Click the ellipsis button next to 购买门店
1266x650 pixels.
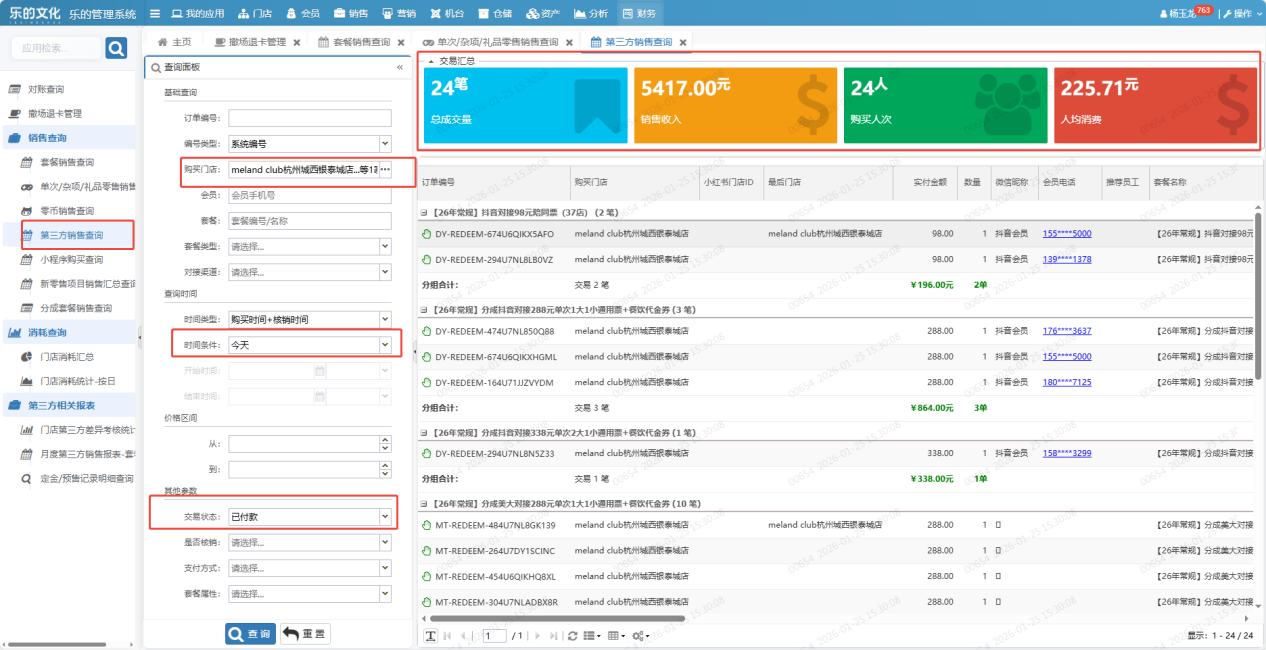click(x=385, y=170)
